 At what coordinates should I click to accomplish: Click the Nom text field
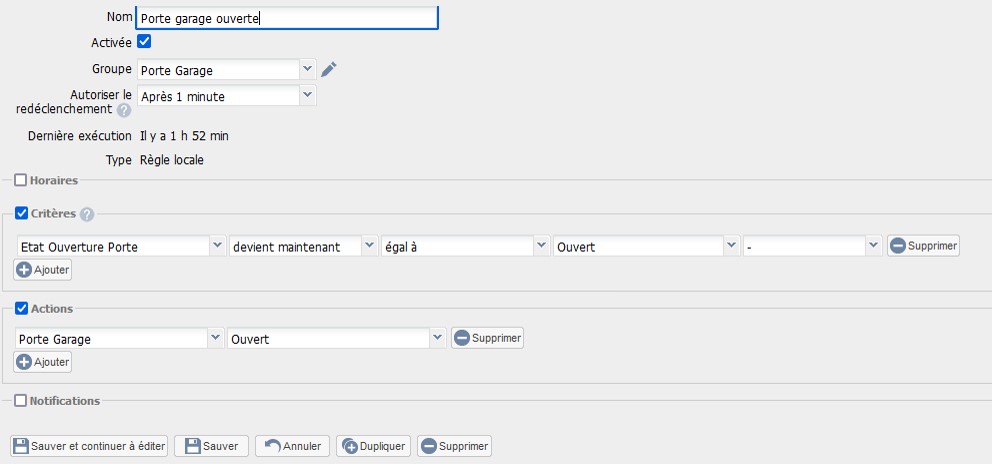point(287,17)
